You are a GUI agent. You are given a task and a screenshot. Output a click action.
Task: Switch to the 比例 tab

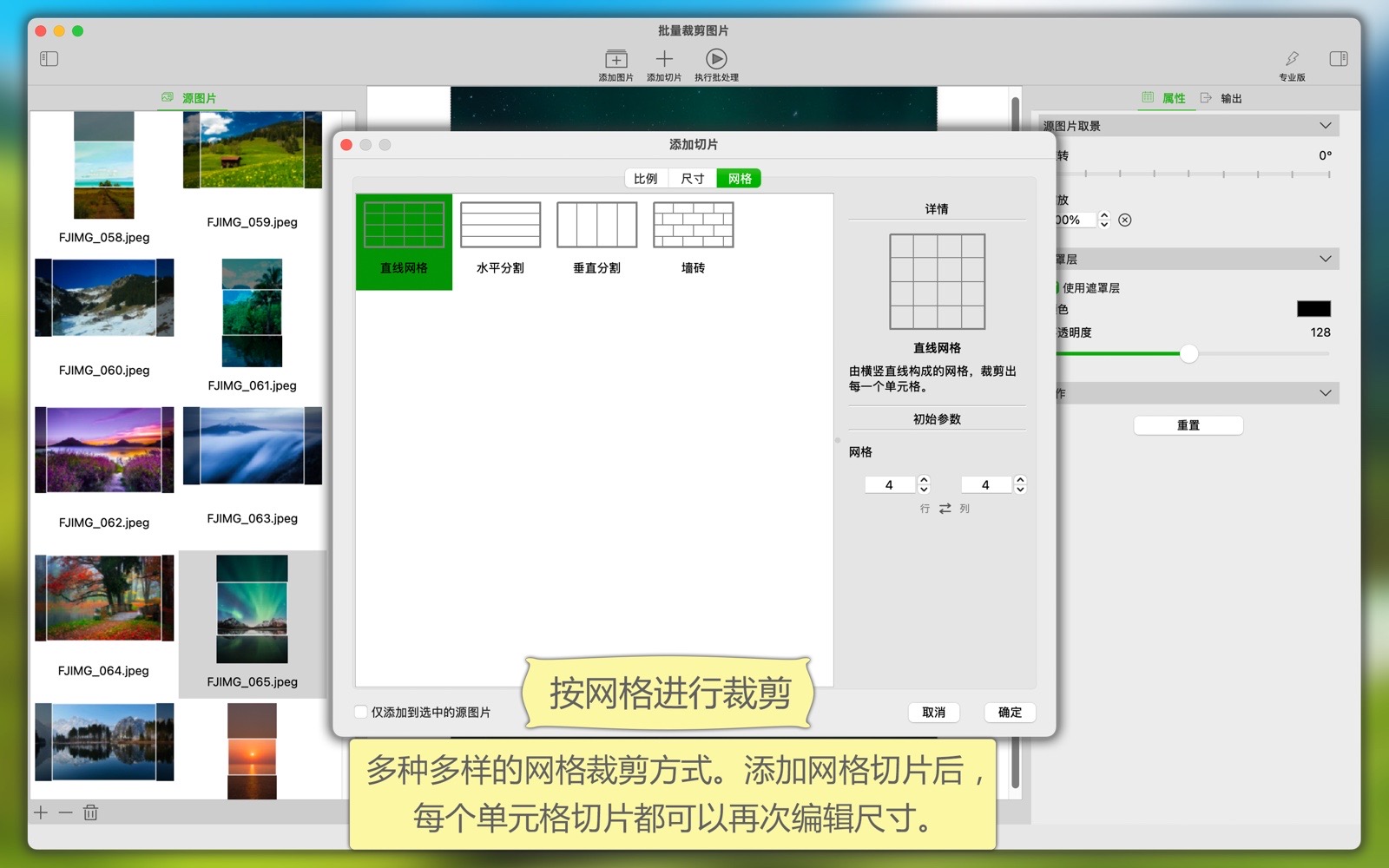pos(646,179)
